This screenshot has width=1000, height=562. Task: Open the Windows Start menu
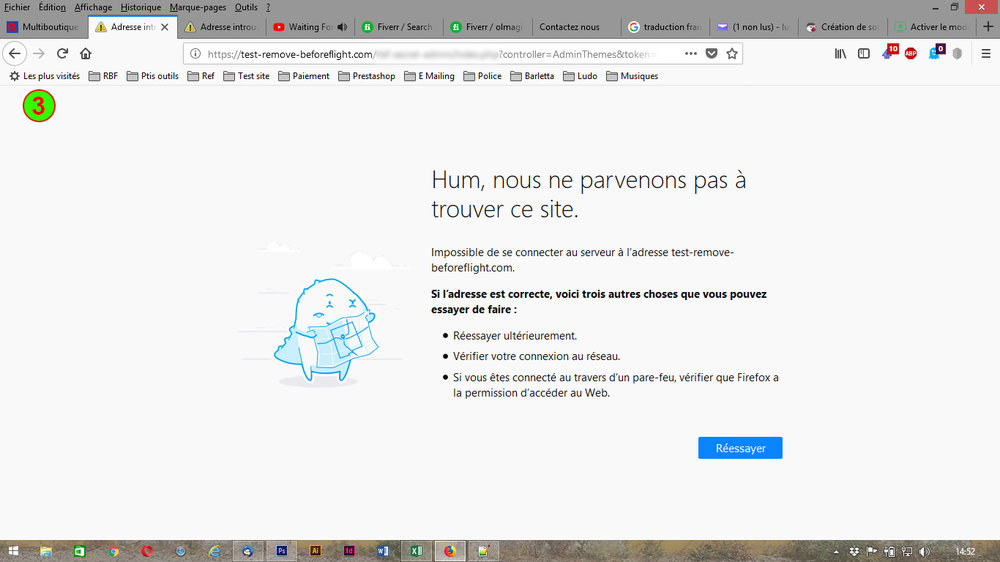13,551
